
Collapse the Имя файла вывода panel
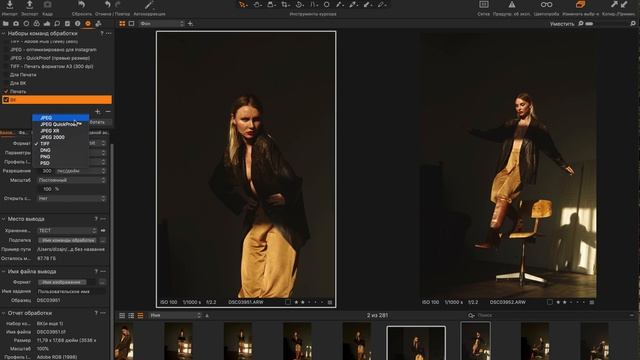[x=3, y=271]
